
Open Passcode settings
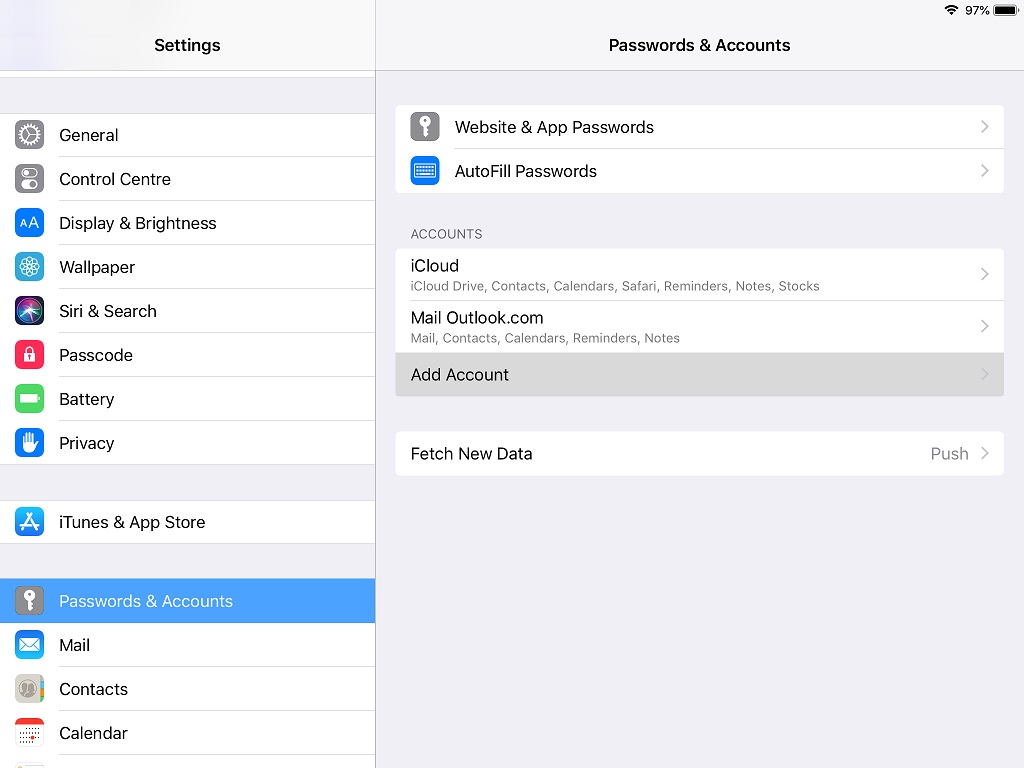187,355
